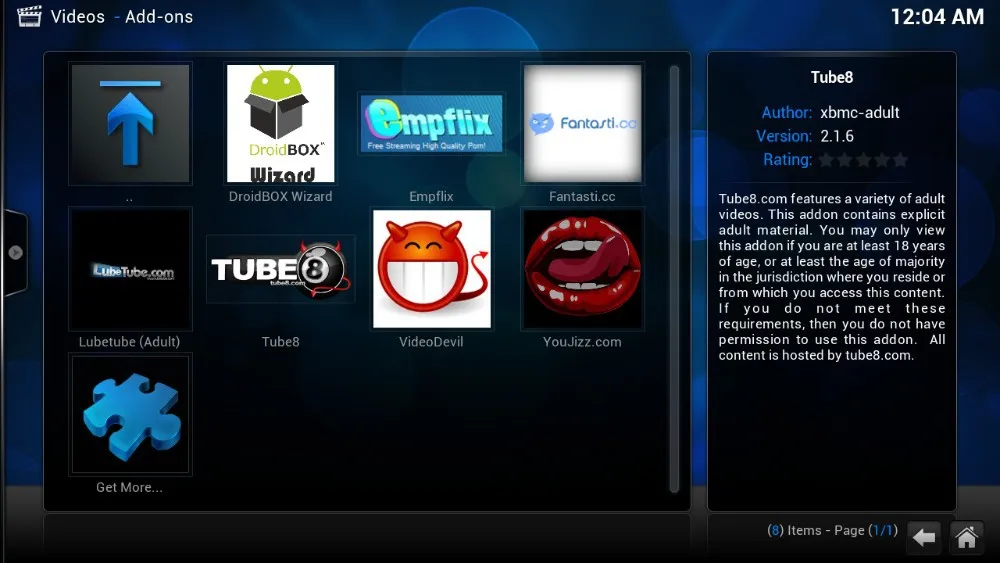Open the parent folder up-arrow icon

pos(130,124)
